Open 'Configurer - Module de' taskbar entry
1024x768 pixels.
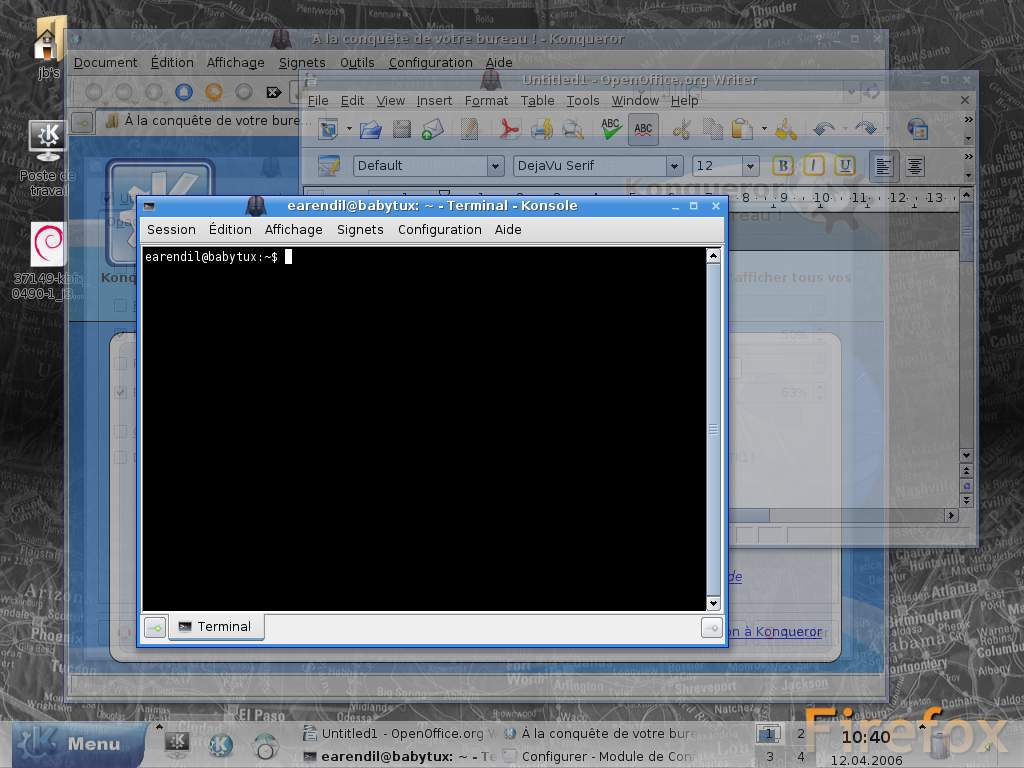coord(599,756)
